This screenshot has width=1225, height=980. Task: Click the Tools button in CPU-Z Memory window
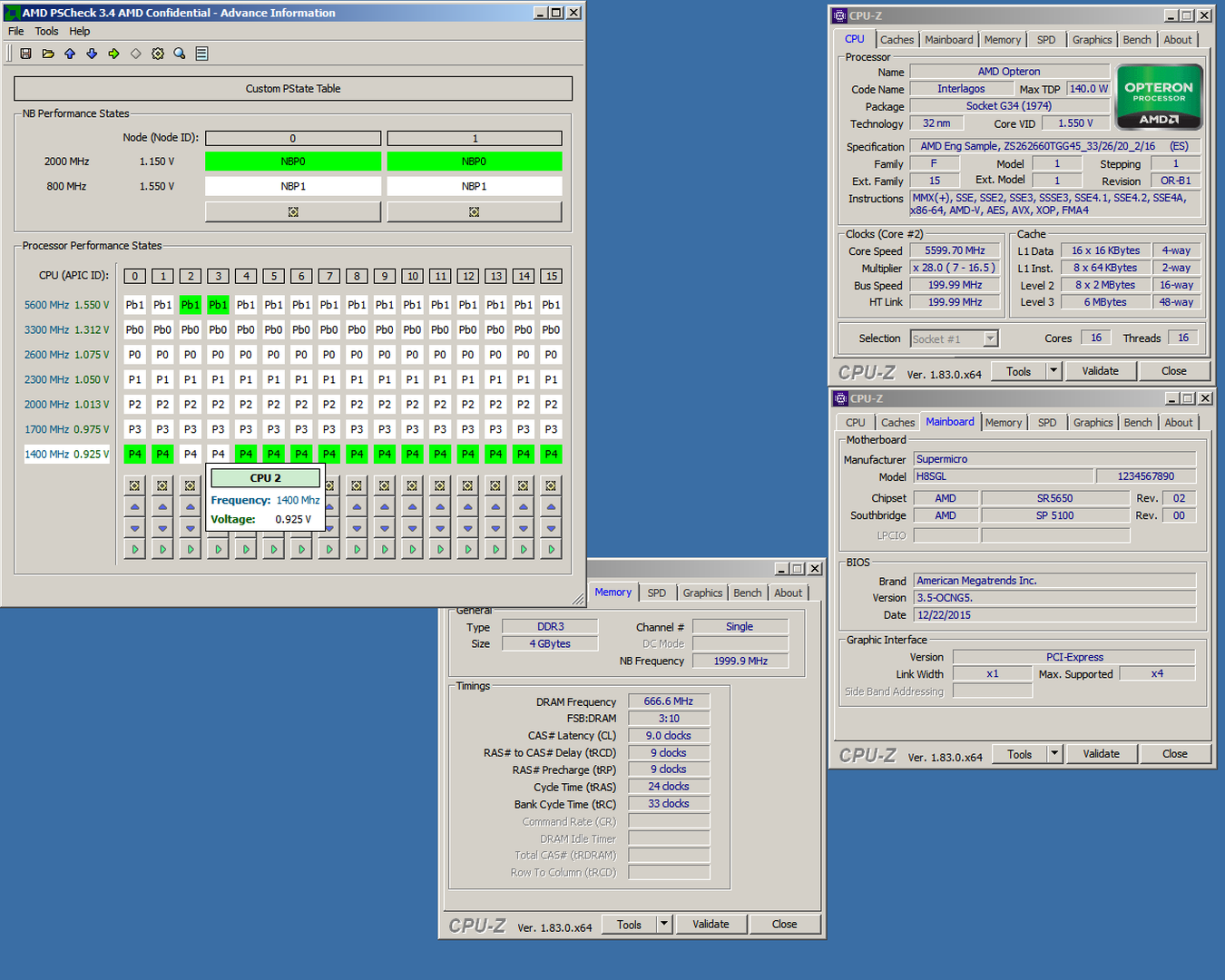click(x=629, y=924)
